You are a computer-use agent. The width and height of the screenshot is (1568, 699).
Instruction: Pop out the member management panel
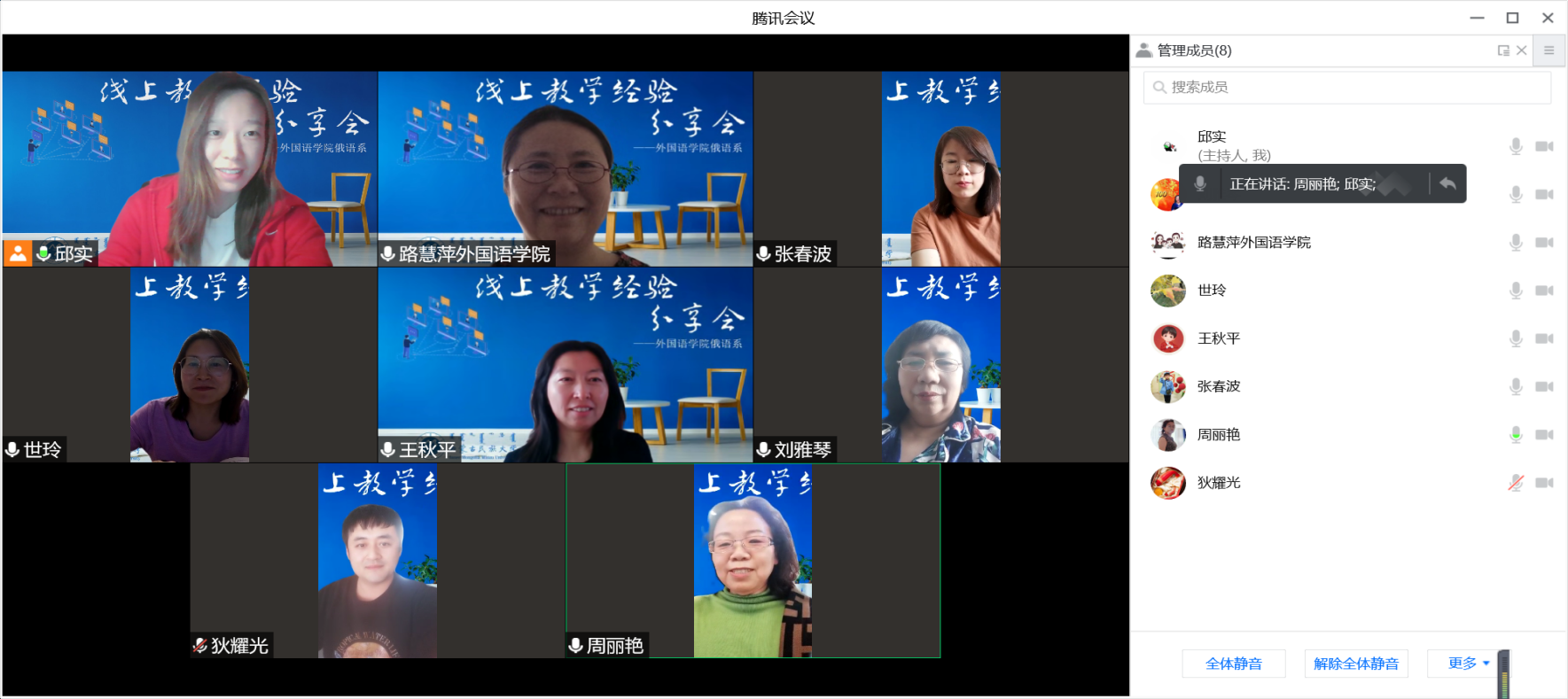pyautogui.click(x=1503, y=50)
